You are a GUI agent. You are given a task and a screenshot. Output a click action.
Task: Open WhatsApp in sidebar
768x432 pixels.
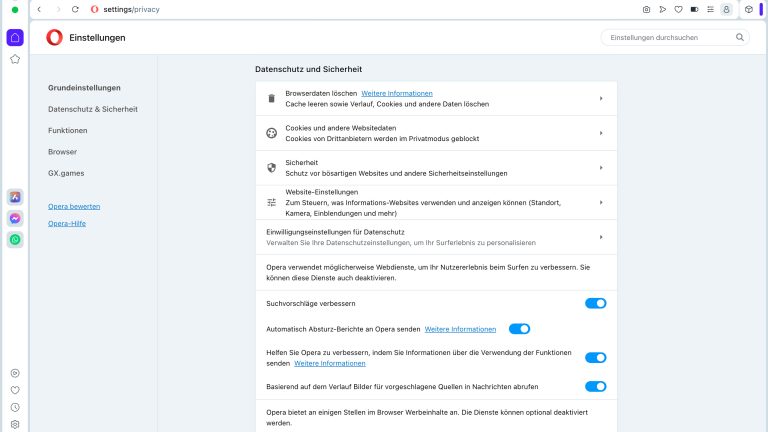coord(15,240)
